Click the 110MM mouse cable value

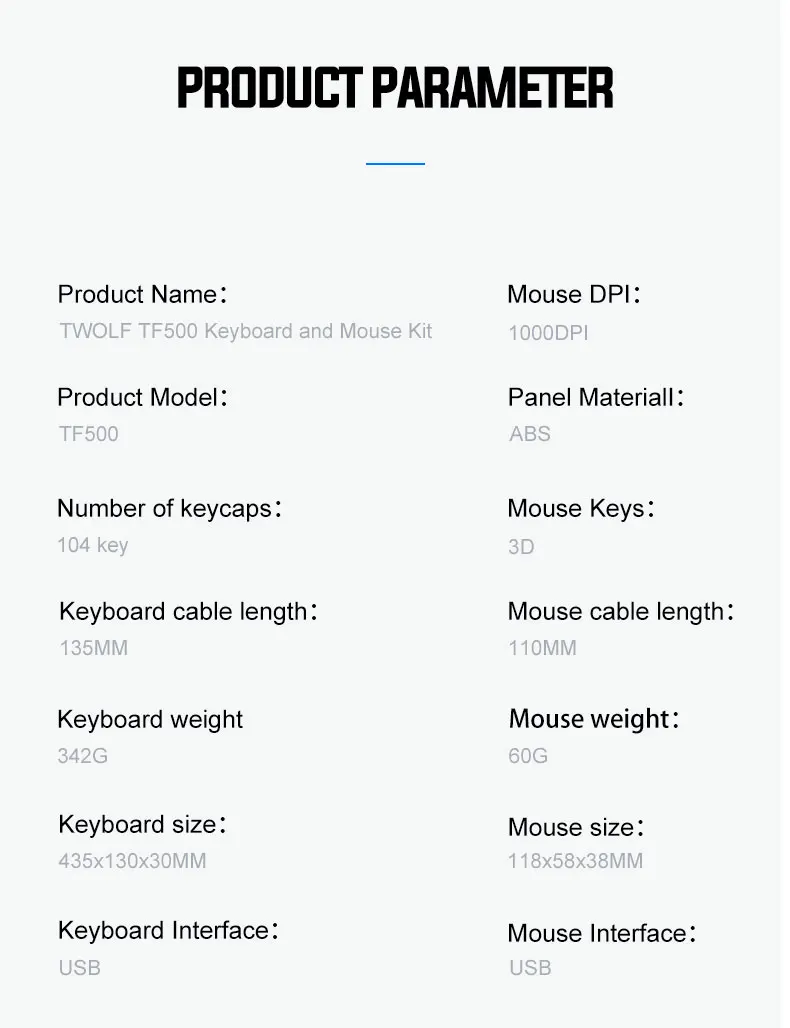click(542, 648)
